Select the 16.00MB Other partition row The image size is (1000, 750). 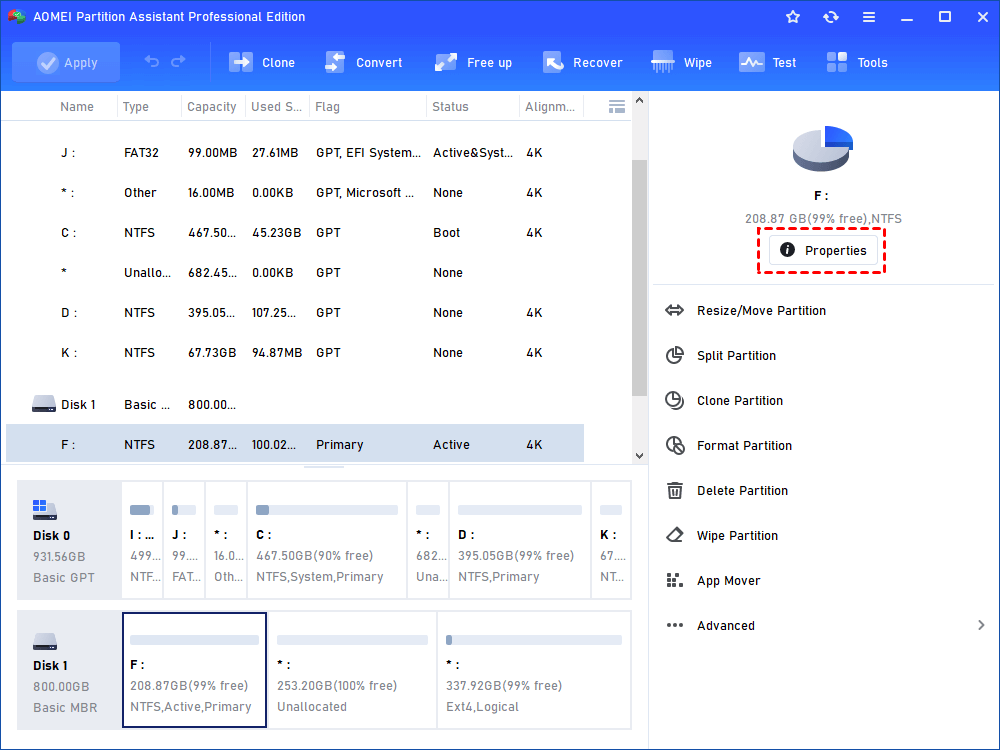295,193
